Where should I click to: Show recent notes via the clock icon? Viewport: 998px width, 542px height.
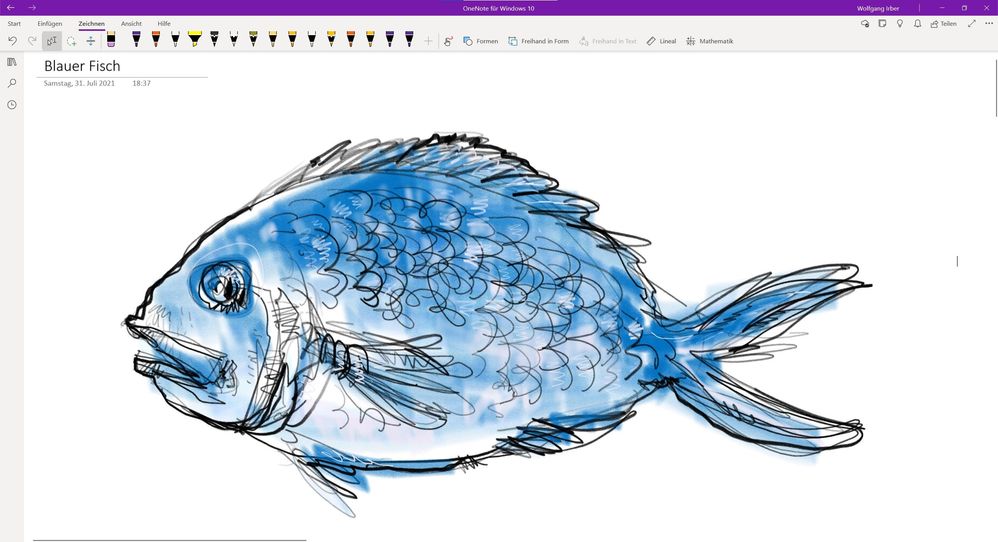pos(11,105)
